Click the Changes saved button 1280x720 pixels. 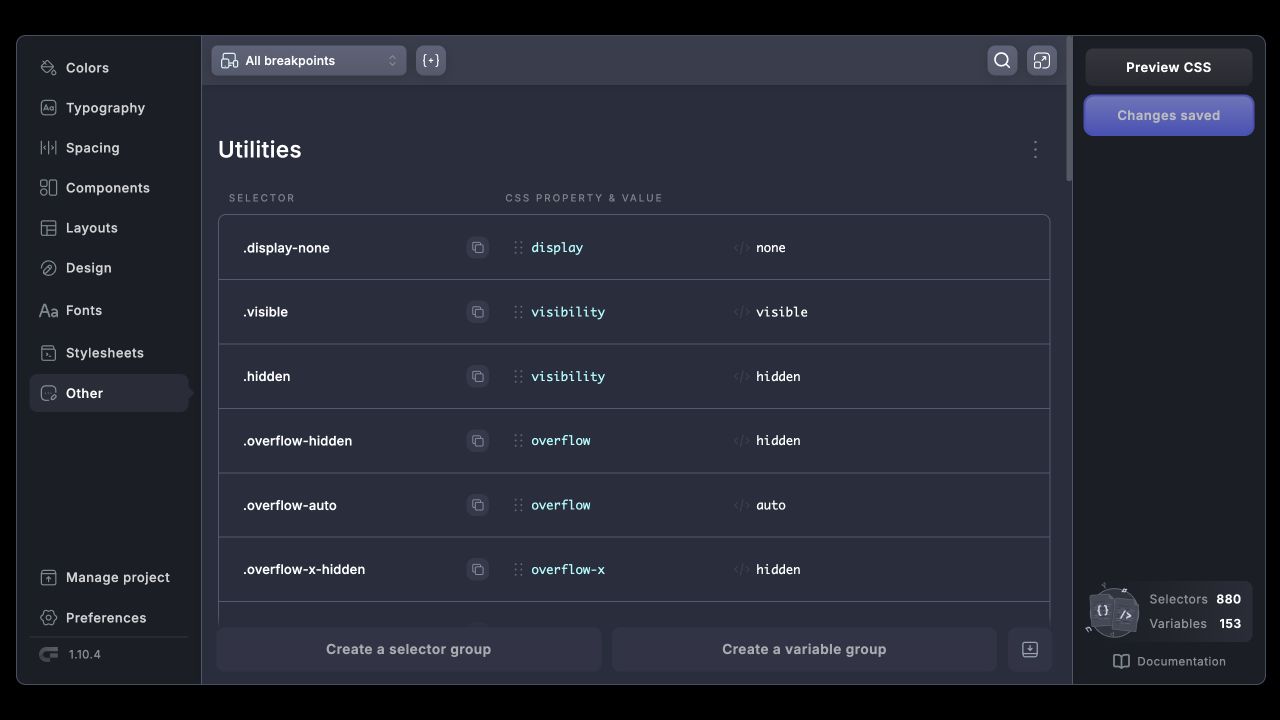[x=1168, y=115]
